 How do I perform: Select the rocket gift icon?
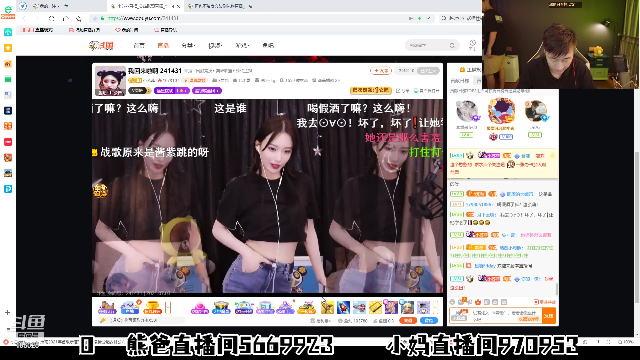pos(343,307)
